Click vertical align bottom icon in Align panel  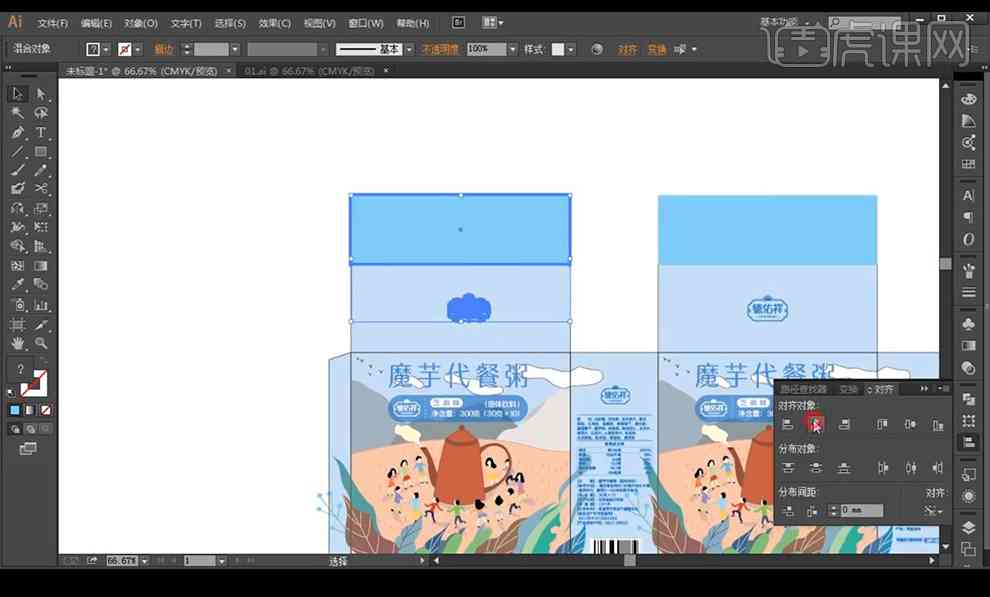938,425
